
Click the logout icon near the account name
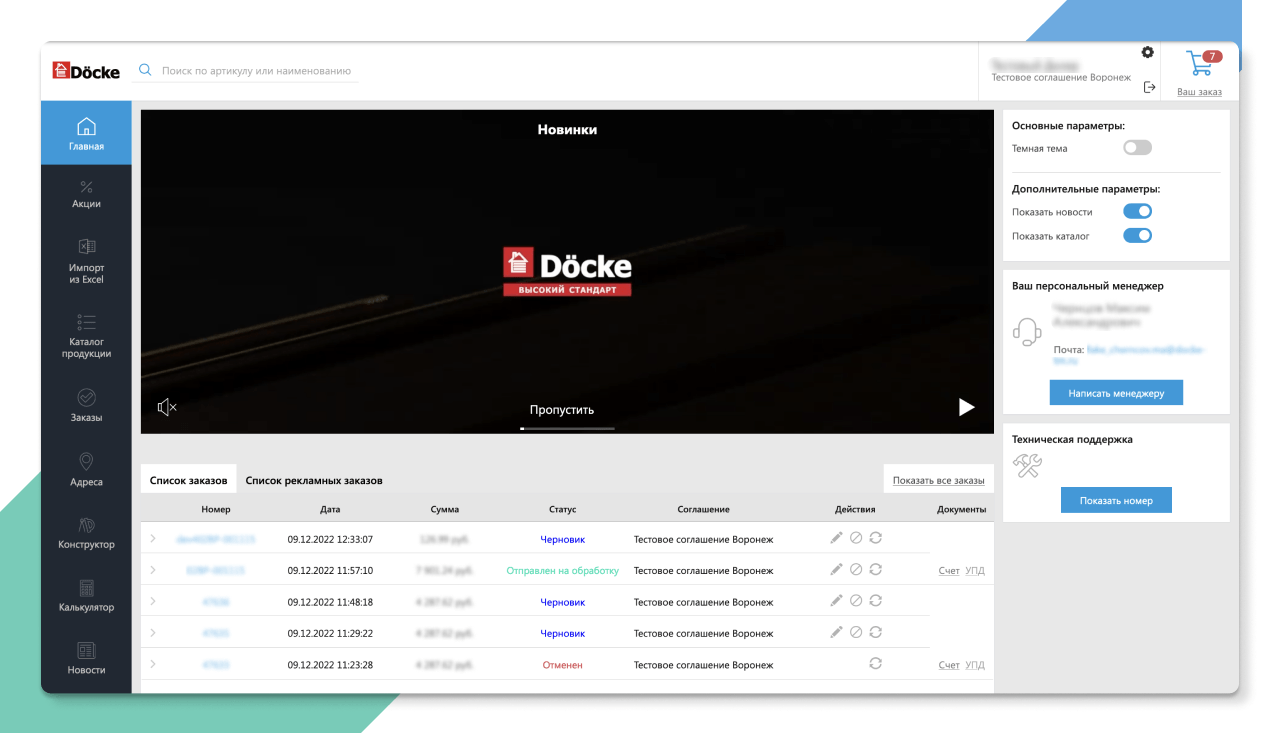1149,87
